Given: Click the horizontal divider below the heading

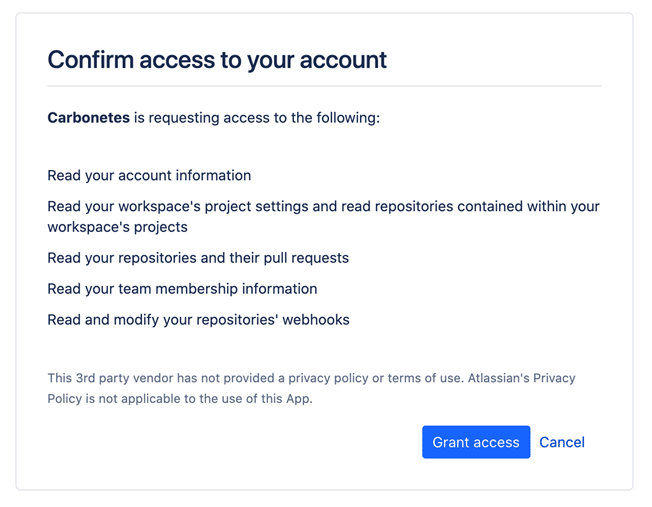Looking at the screenshot, I should [324, 86].
